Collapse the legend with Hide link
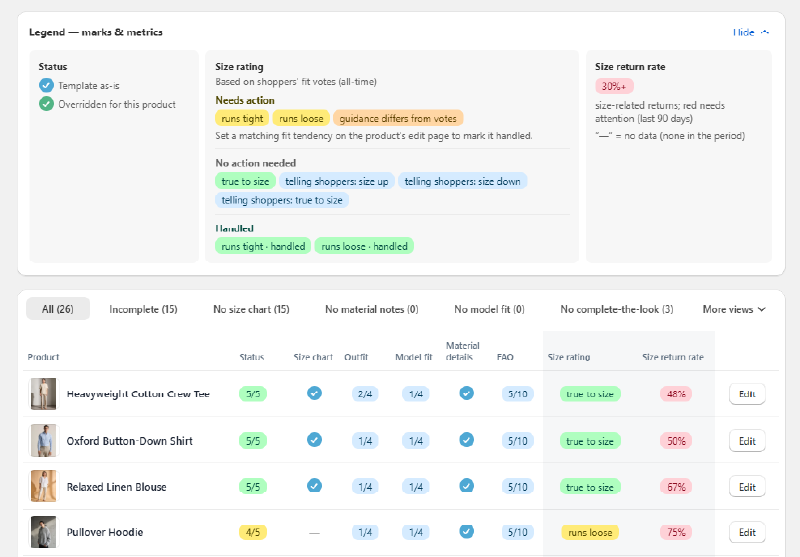 point(751,32)
